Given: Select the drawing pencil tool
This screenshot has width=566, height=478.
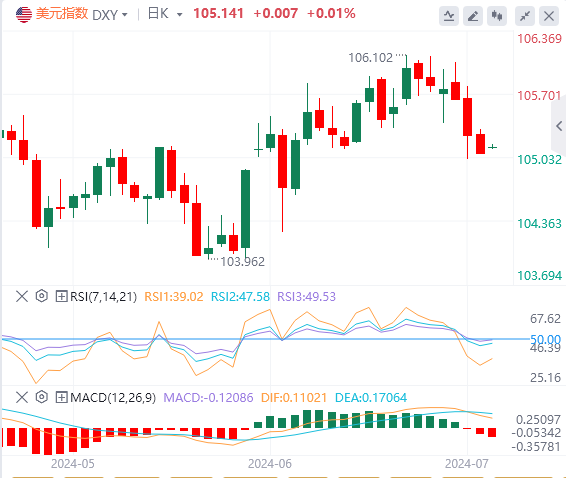Looking at the screenshot, I should click(473, 16).
